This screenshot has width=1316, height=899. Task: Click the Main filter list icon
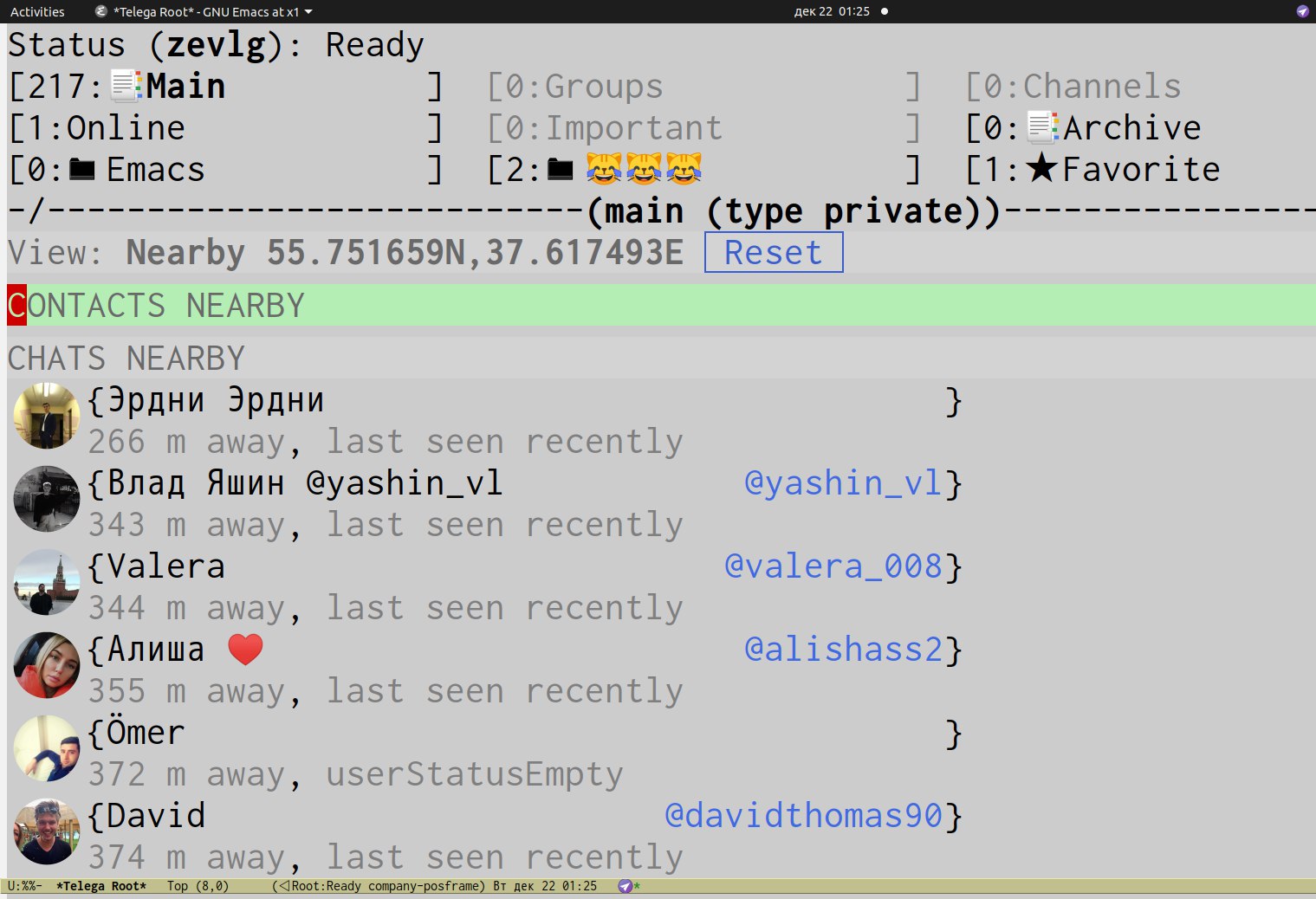tap(126, 86)
